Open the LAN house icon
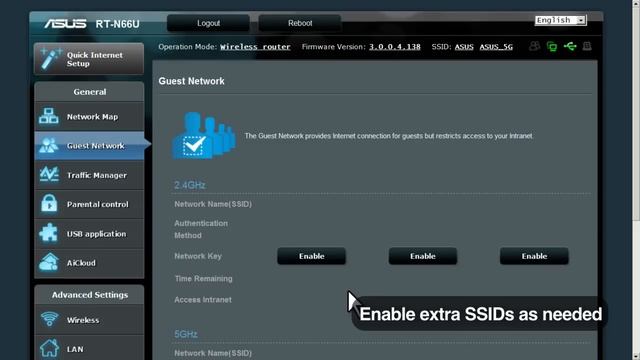Screen dimensions: 640x360 (x=49, y=349)
